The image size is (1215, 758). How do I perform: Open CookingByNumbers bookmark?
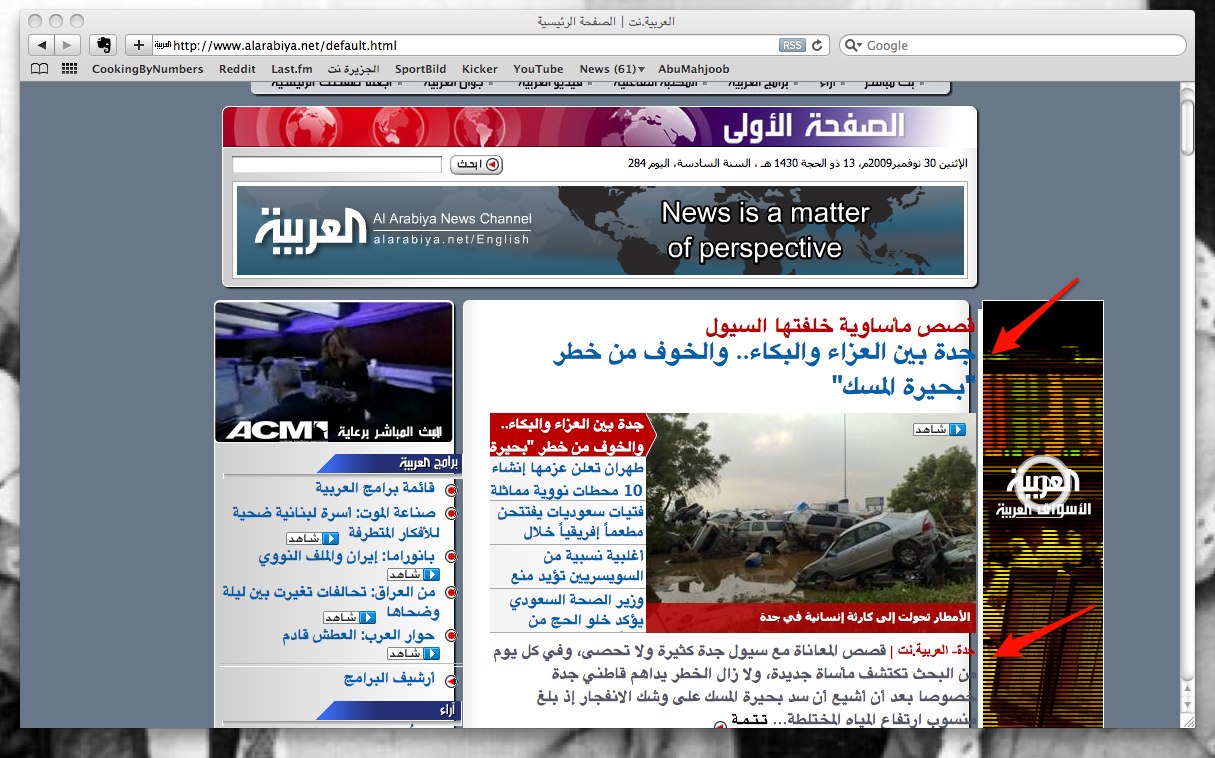coord(147,69)
